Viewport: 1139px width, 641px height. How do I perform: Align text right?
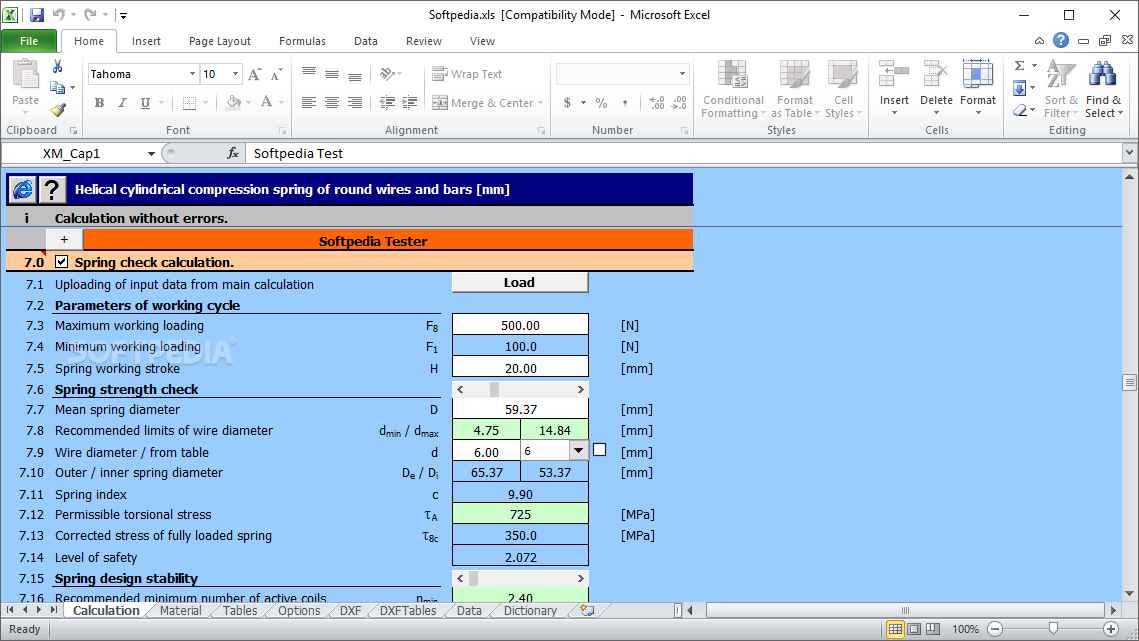[x=355, y=103]
